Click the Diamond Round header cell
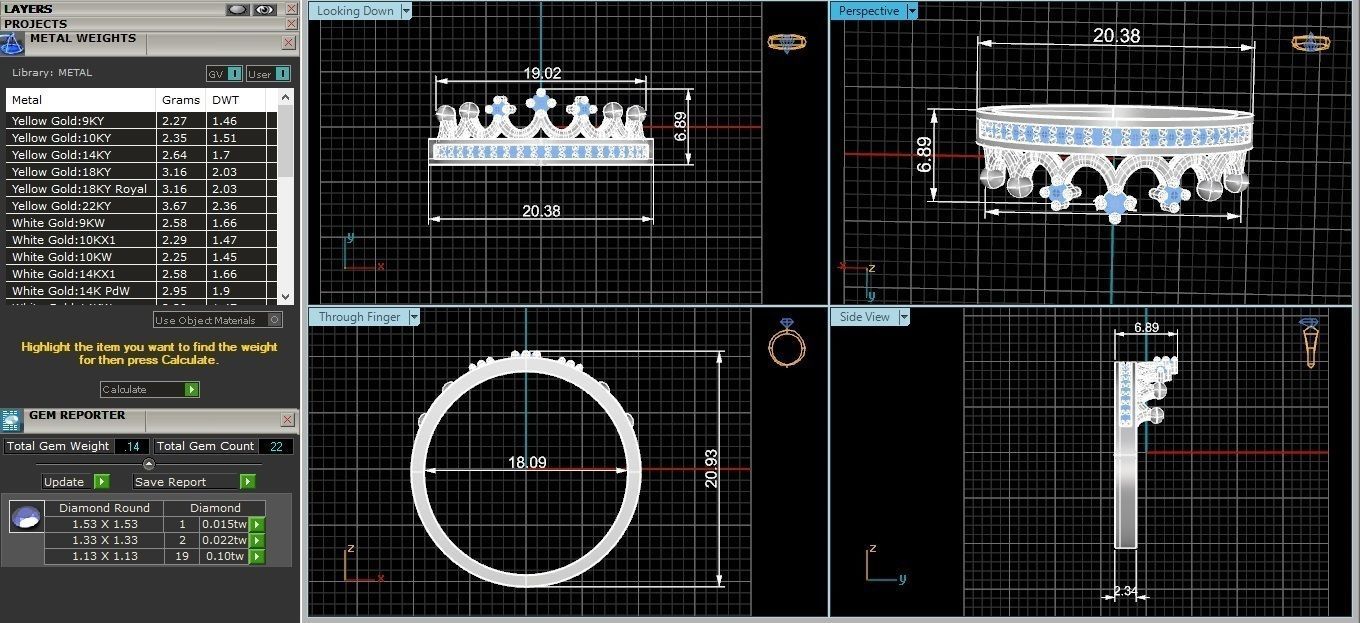 104,508
